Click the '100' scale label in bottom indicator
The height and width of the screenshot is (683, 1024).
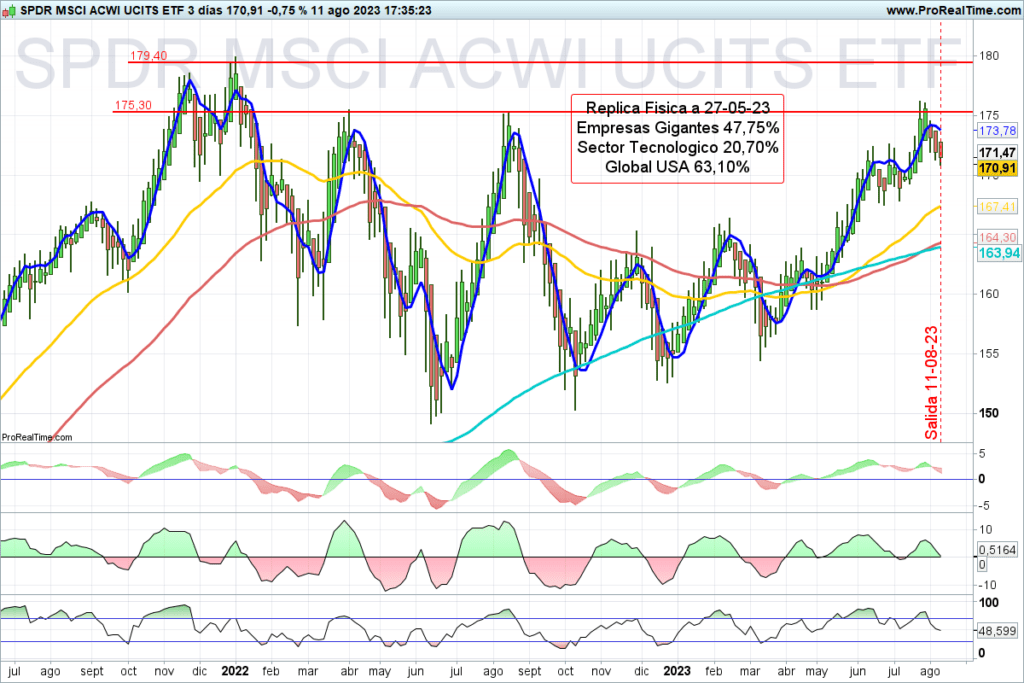coord(989,602)
